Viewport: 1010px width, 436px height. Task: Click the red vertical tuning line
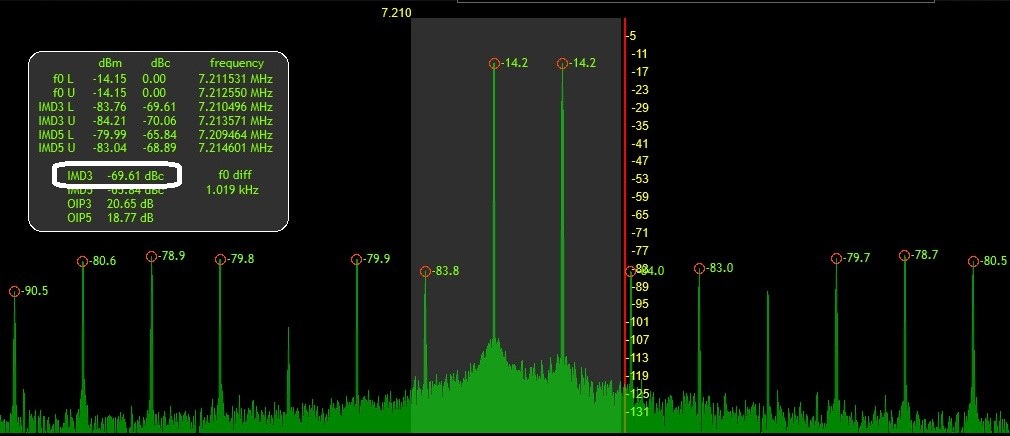[x=625, y=200]
